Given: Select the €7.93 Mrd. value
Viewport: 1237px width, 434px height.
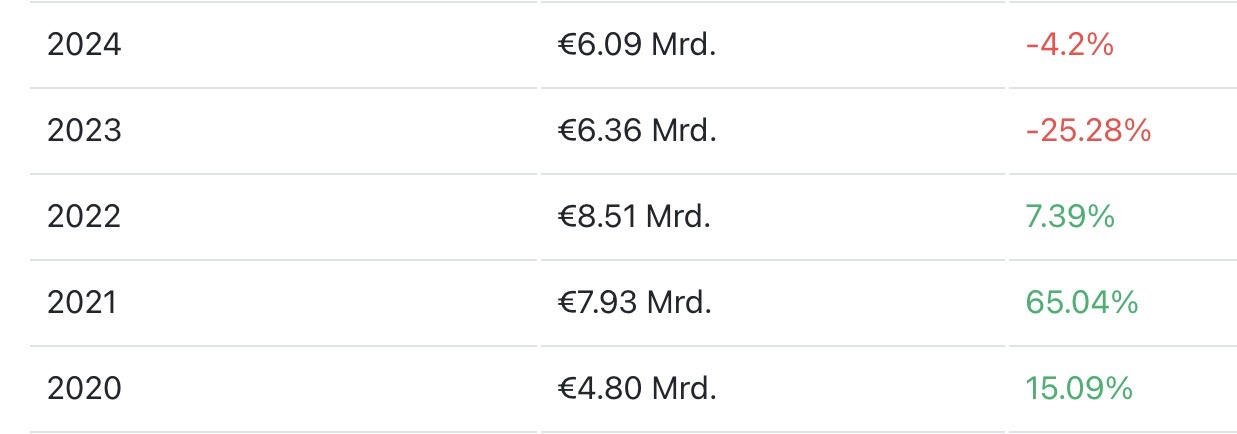Looking at the screenshot, I should click(635, 303).
